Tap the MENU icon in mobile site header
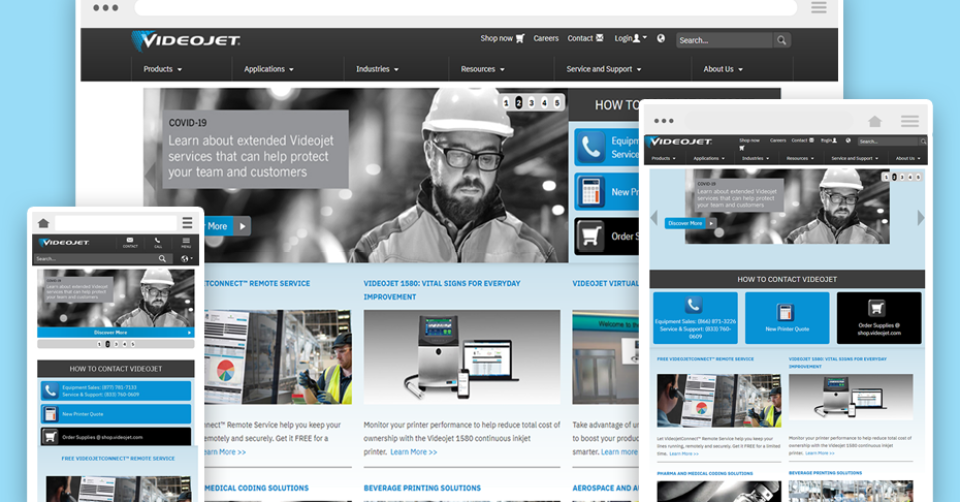This screenshot has height=502, width=960. [x=186, y=242]
